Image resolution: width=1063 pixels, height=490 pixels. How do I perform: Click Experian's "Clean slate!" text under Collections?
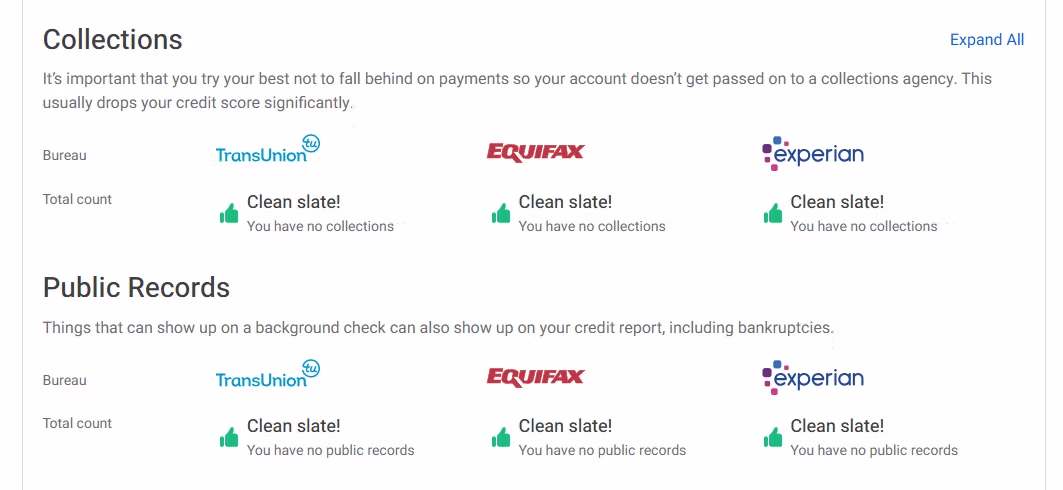(x=837, y=202)
